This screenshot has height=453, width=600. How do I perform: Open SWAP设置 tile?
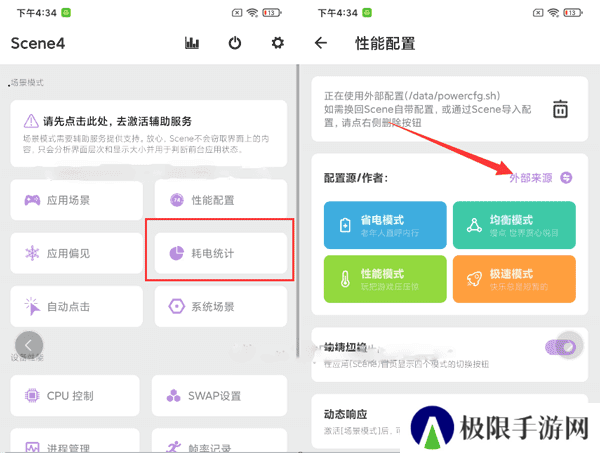219,396
